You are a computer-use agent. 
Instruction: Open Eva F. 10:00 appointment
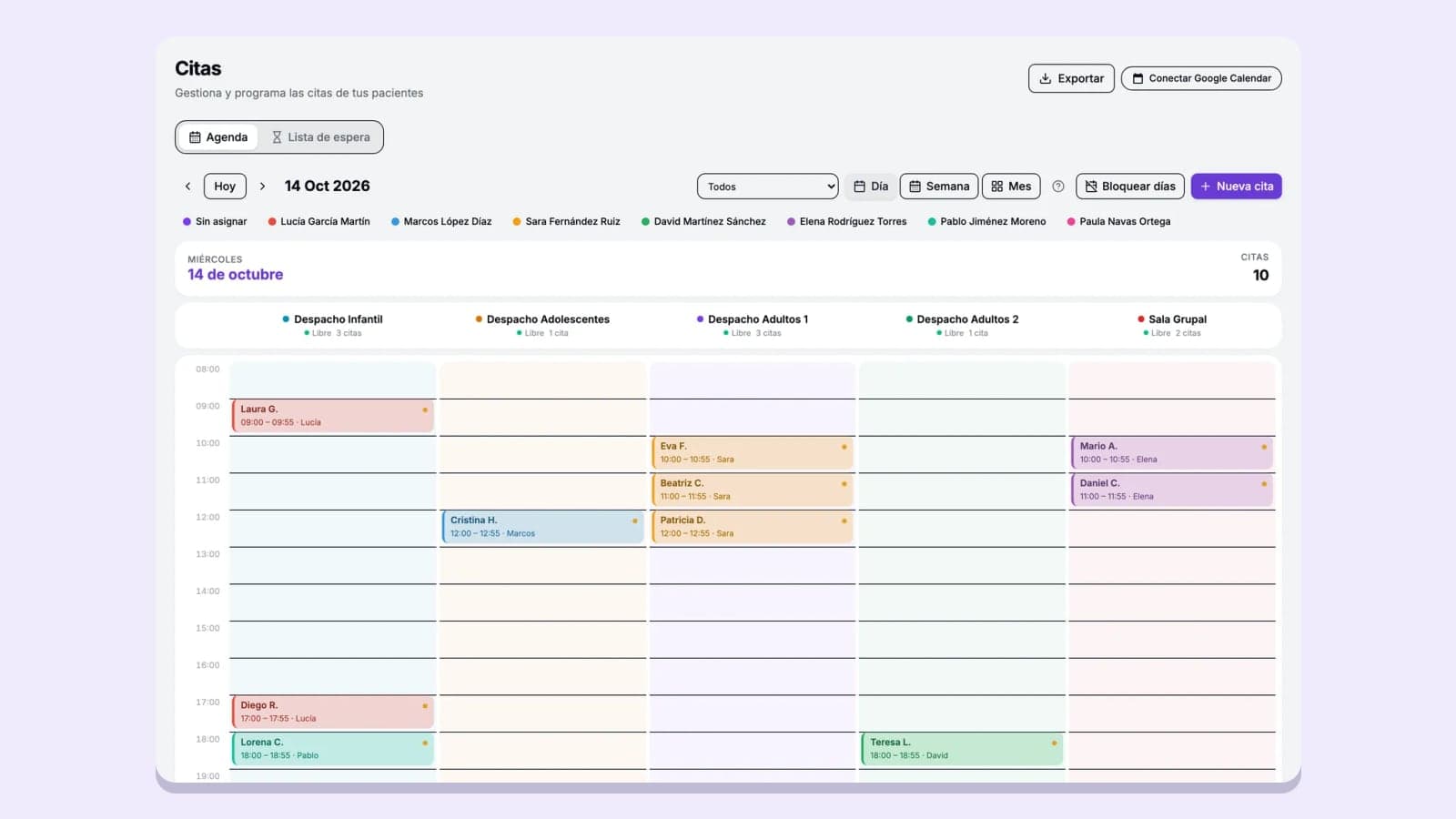[x=753, y=453]
